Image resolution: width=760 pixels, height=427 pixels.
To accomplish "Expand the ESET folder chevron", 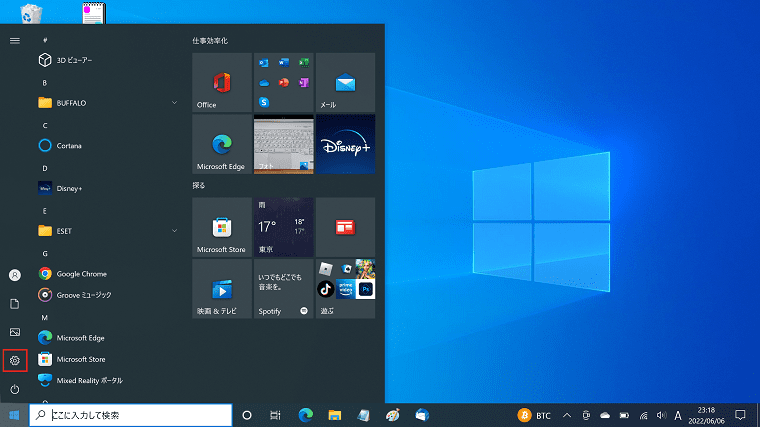I will tap(174, 231).
